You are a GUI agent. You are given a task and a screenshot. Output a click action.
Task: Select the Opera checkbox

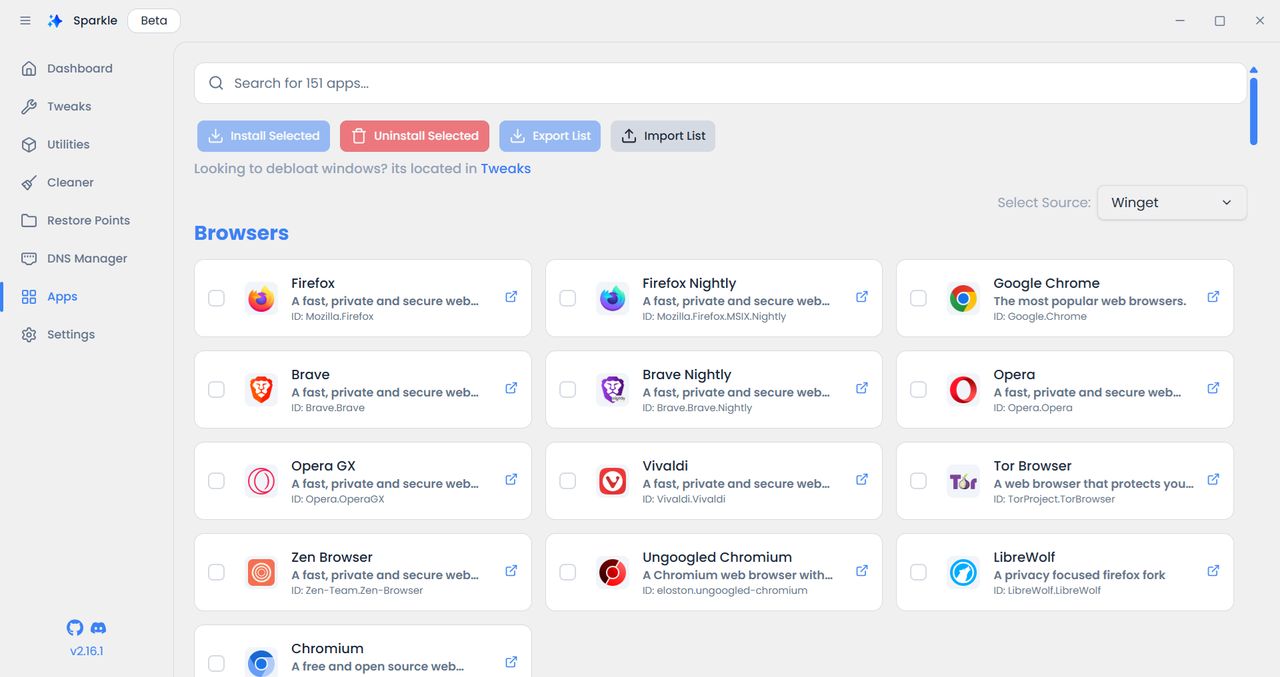click(x=918, y=389)
